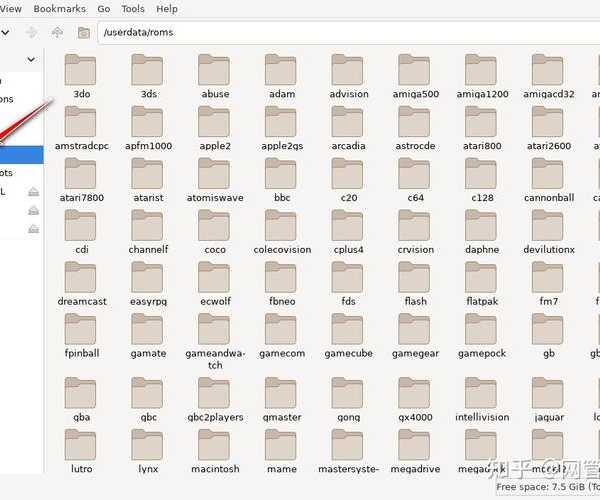Select the fbneo folder
The image size is (600, 500).
pos(281,284)
